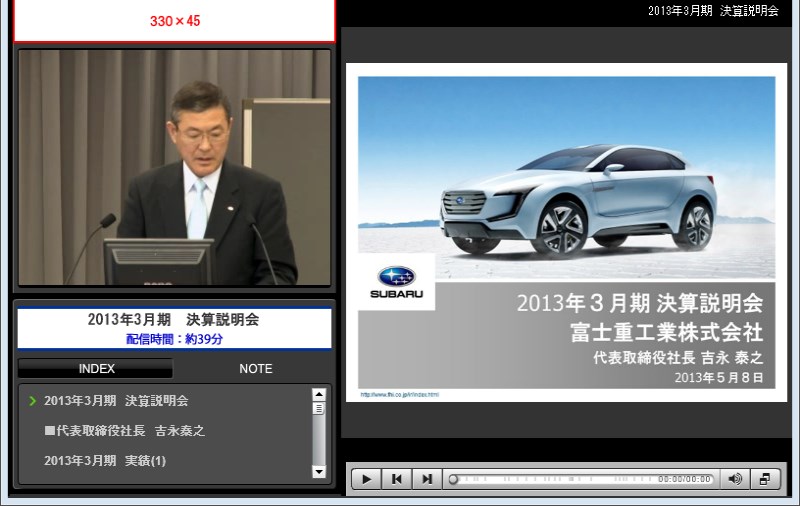Skip to the previous chapter
Image resolution: width=800 pixels, height=506 pixels.
click(x=396, y=479)
